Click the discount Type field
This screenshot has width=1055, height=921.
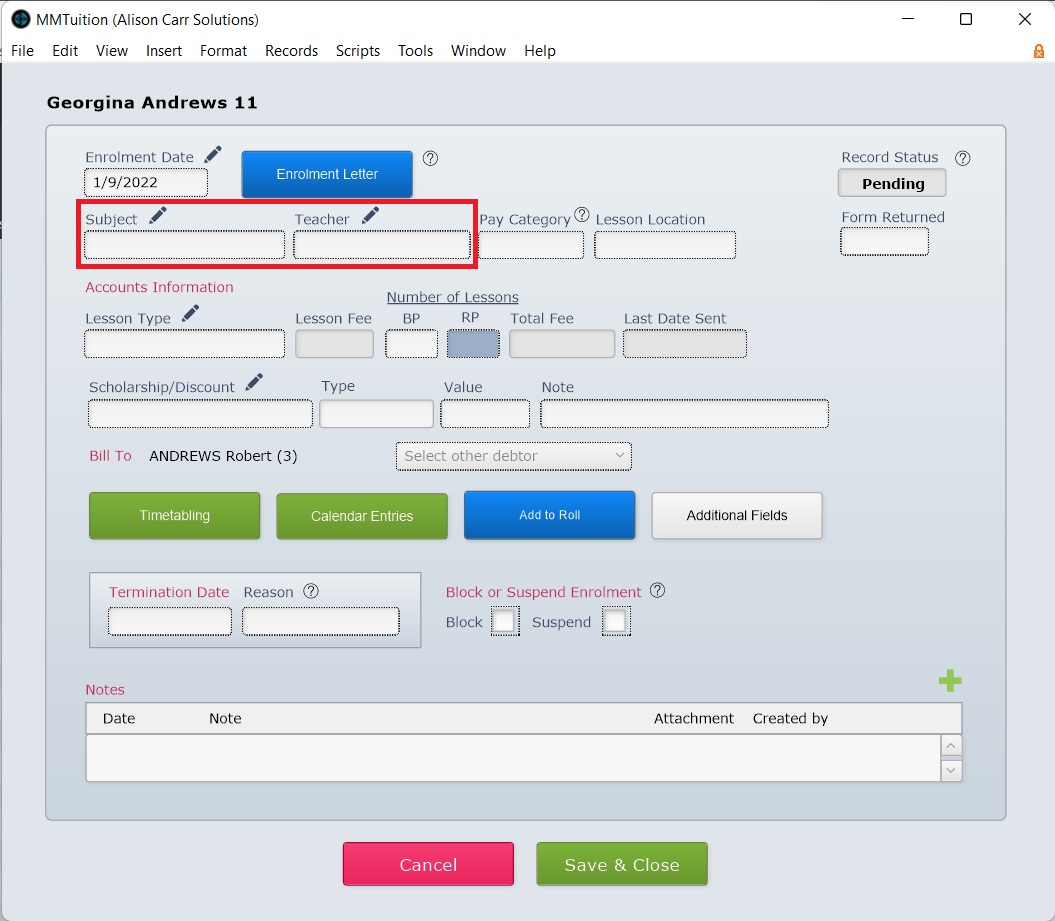click(376, 414)
